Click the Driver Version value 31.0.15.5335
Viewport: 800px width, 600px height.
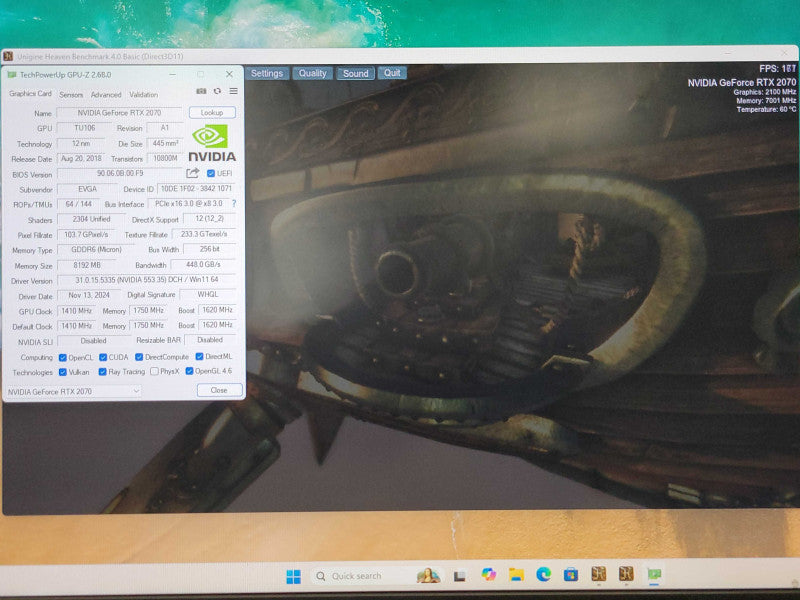[x=146, y=280]
